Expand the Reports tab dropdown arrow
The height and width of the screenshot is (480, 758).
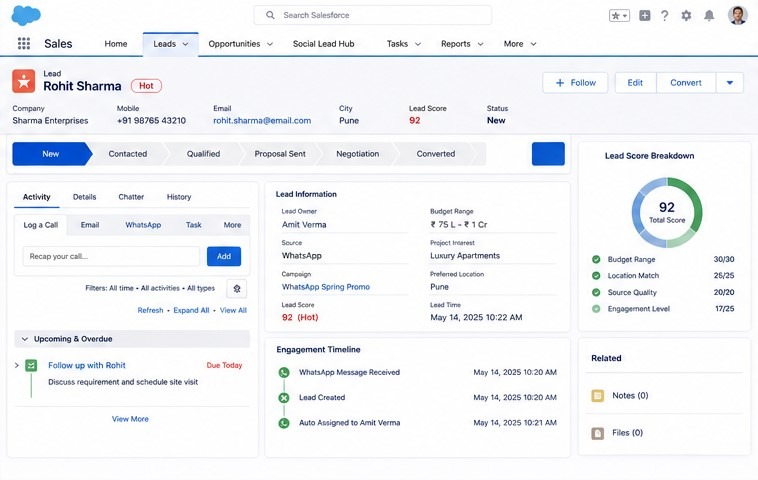481,44
